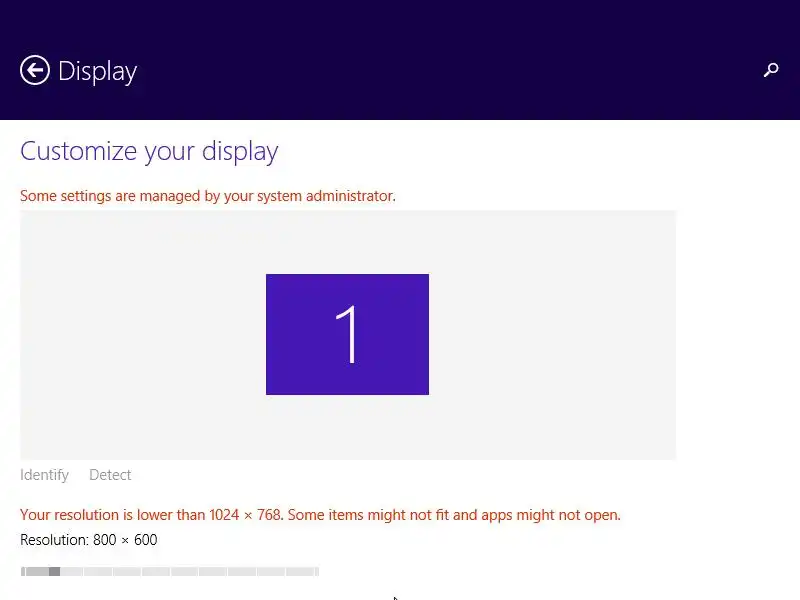Click the Detect link

click(110, 475)
